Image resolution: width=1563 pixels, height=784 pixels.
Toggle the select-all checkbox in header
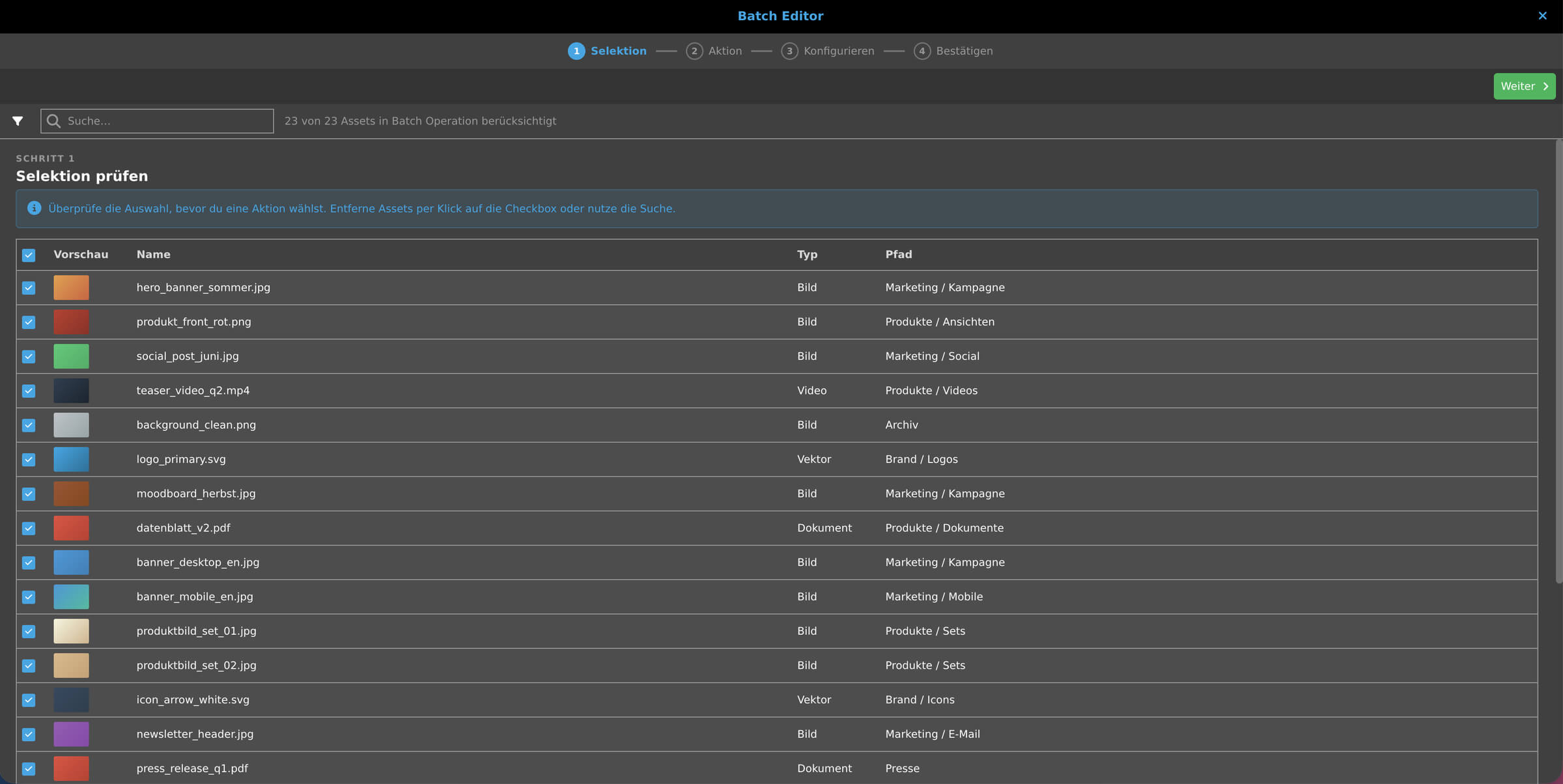(x=29, y=255)
